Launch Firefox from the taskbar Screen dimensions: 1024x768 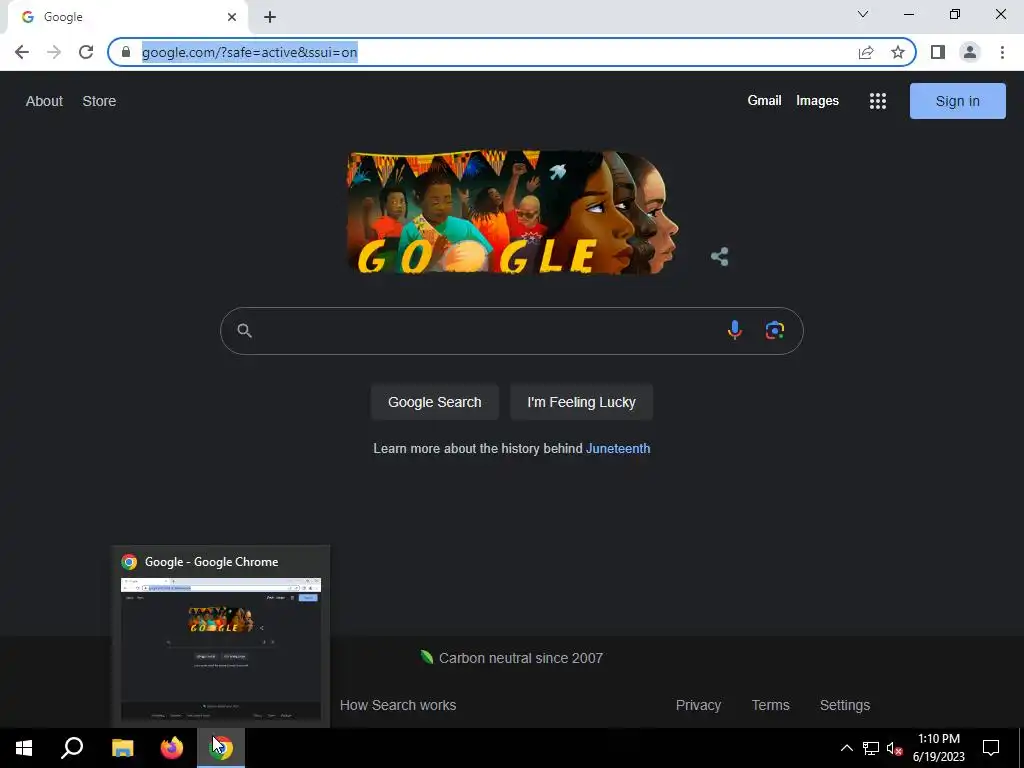(172, 748)
